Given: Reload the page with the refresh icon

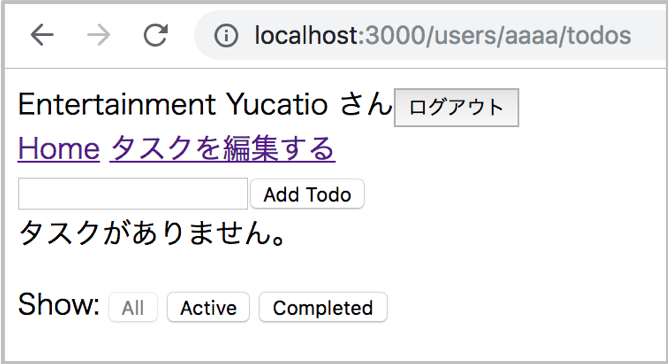Looking at the screenshot, I should coord(155,35).
